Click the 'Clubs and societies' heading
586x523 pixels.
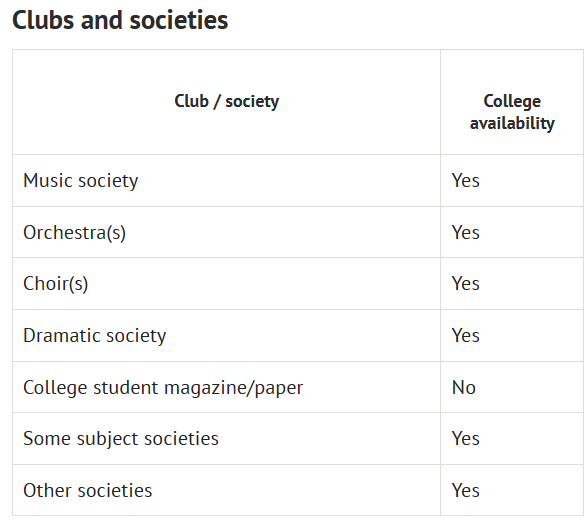(x=120, y=20)
